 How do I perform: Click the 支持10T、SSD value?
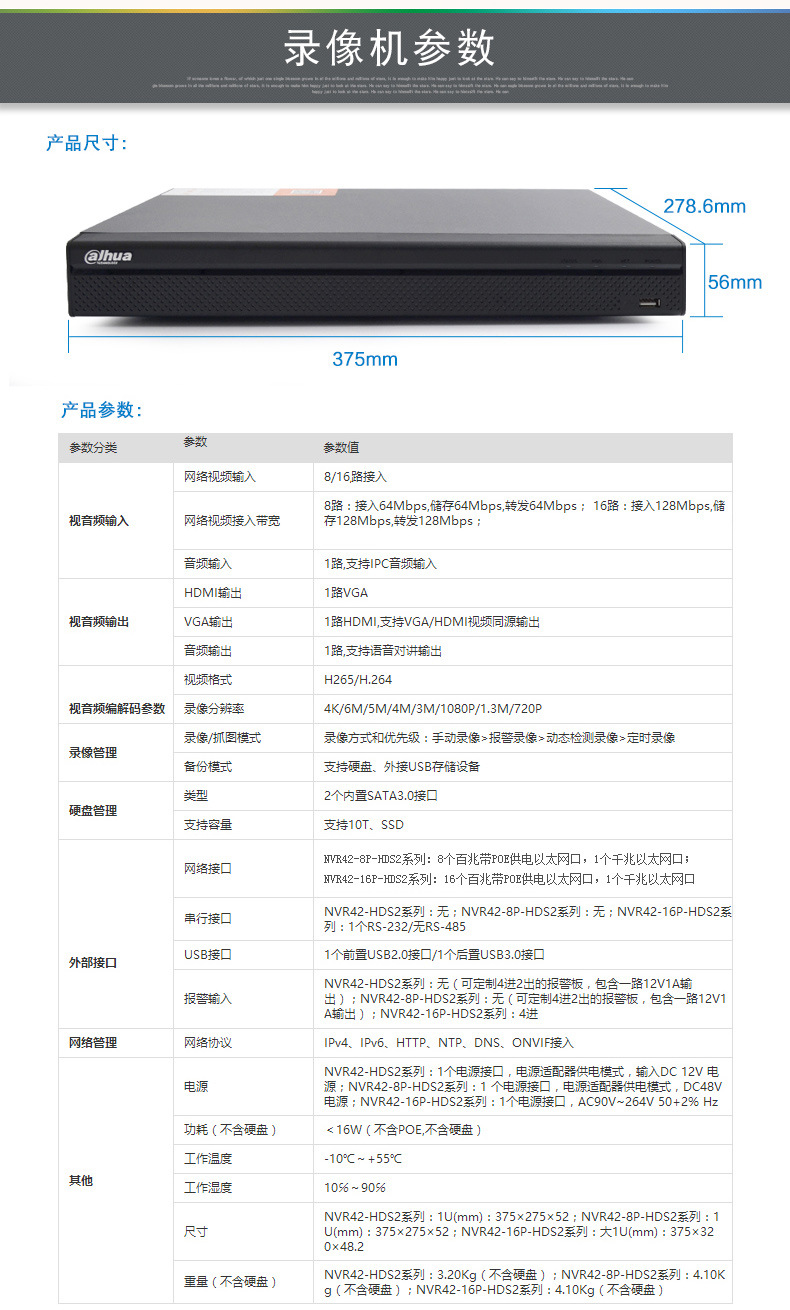coord(364,825)
